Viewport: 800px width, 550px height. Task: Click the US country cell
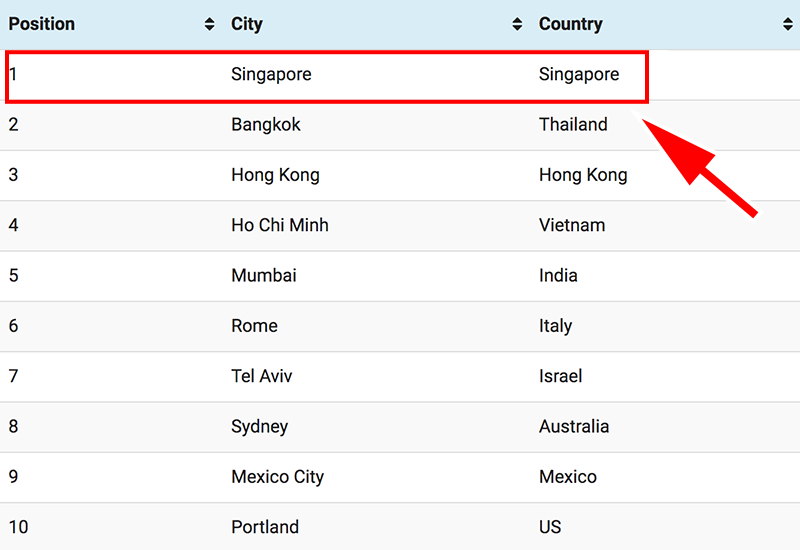tap(550, 527)
